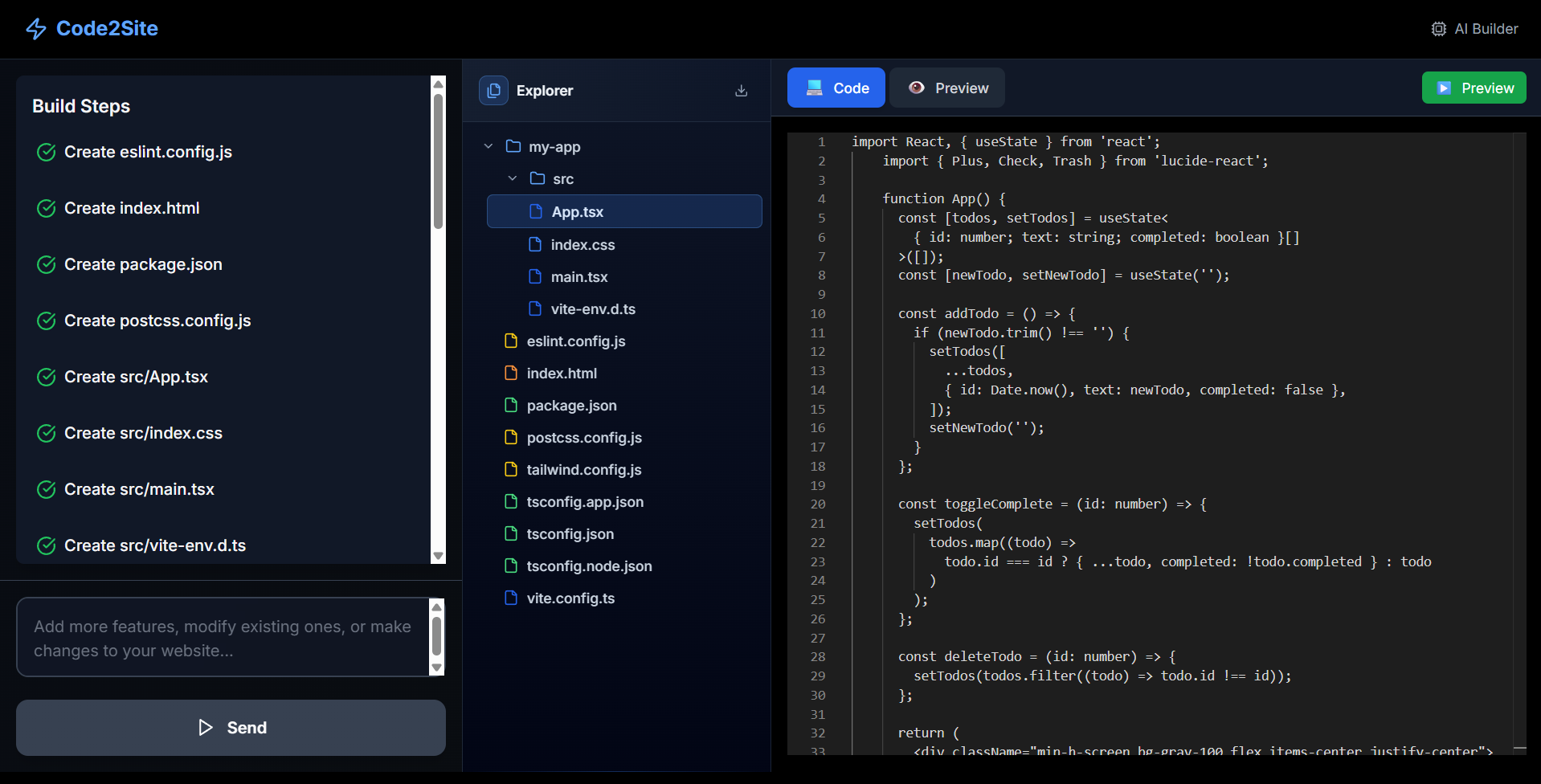1541x784 pixels.
Task: Click the checkmark icon beside Create src/main.tsx
Action: tap(47, 489)
